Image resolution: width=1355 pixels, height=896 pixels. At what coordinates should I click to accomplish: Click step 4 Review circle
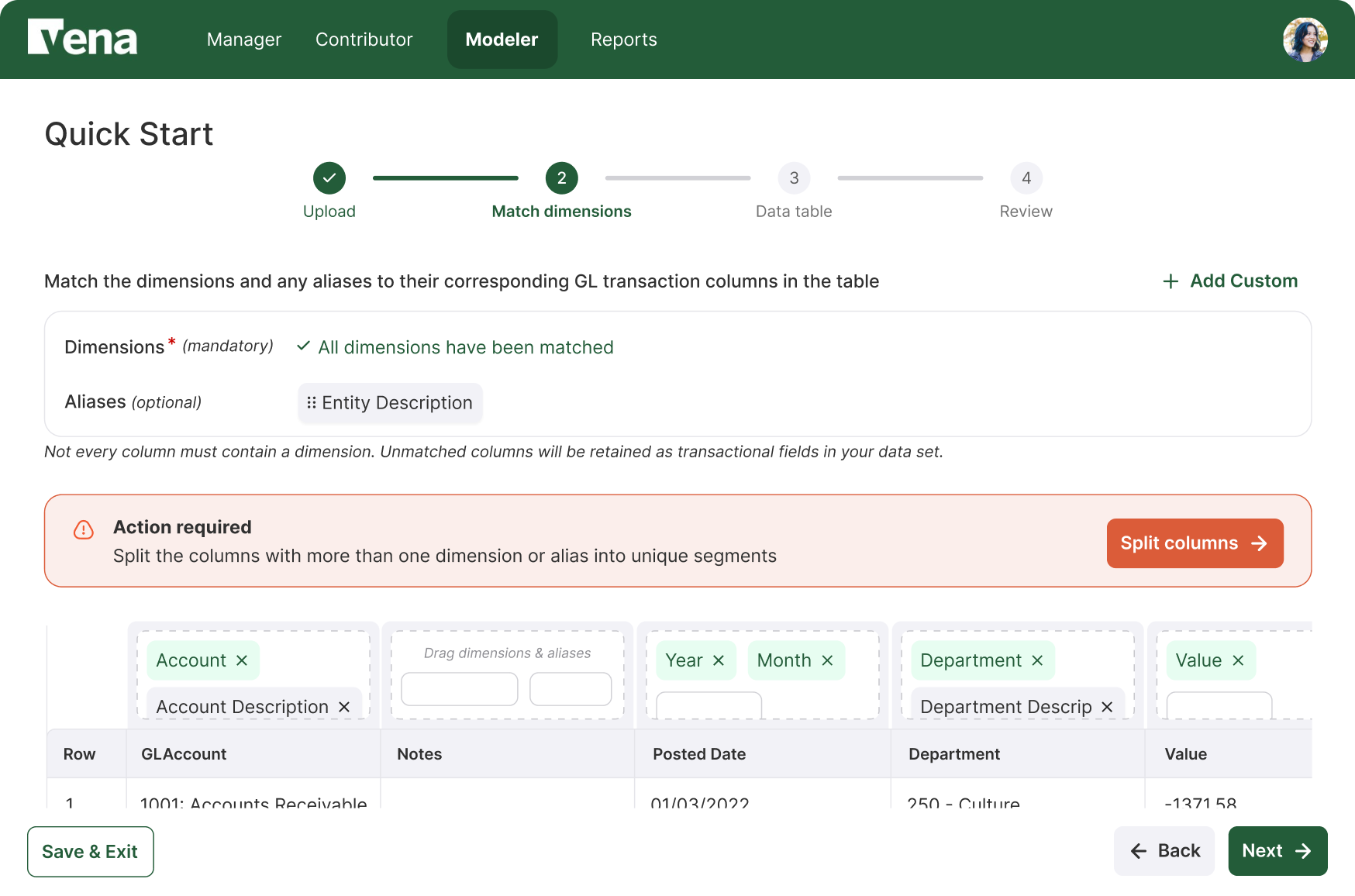(1026, 178)
